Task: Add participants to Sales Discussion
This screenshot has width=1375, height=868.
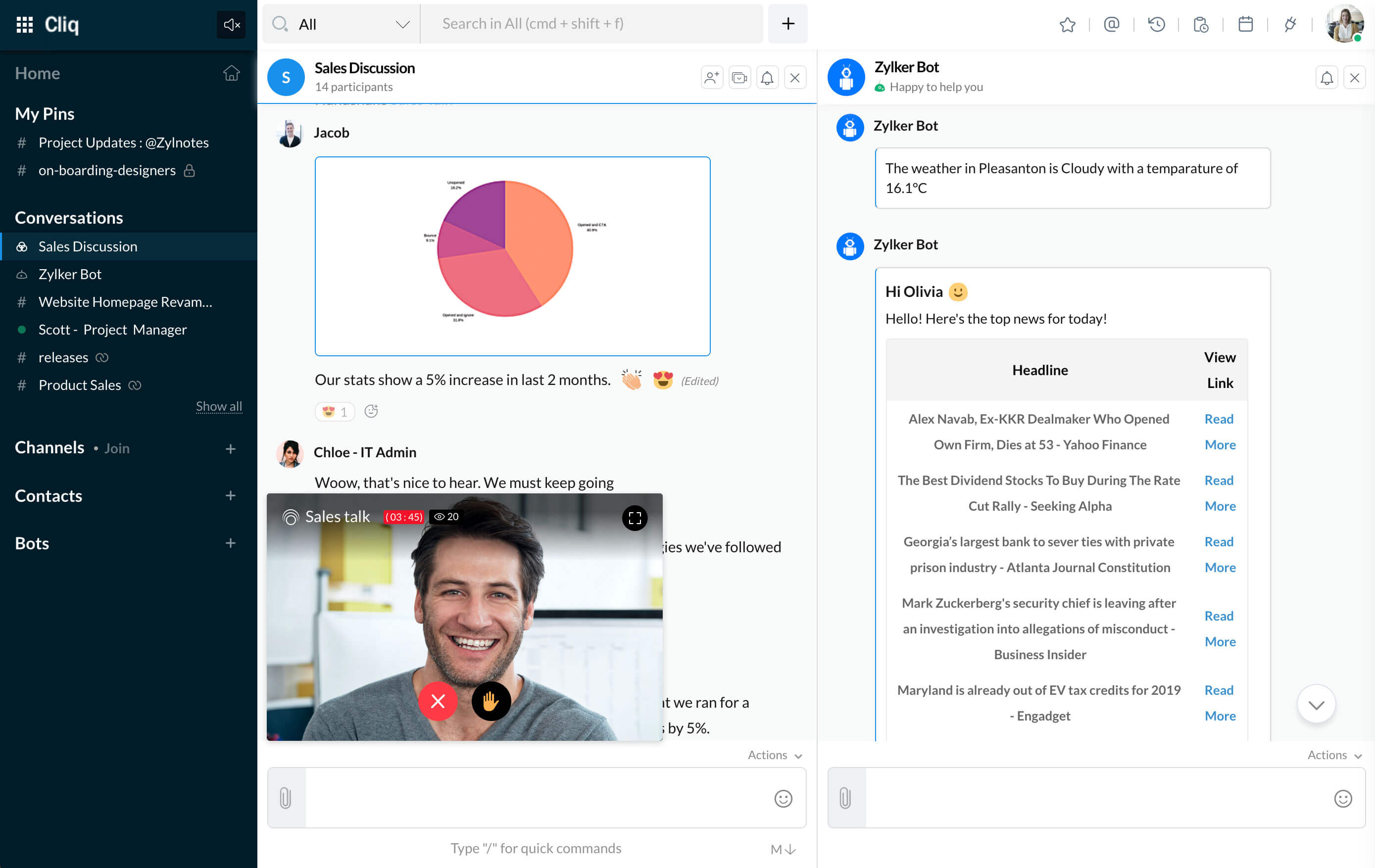Action: (711, 78)
